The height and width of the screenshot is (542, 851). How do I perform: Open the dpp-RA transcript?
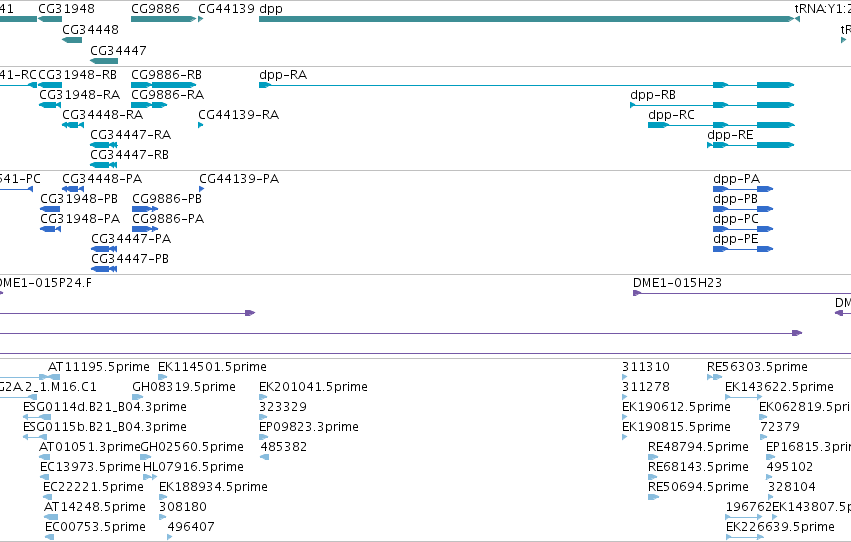526,85
